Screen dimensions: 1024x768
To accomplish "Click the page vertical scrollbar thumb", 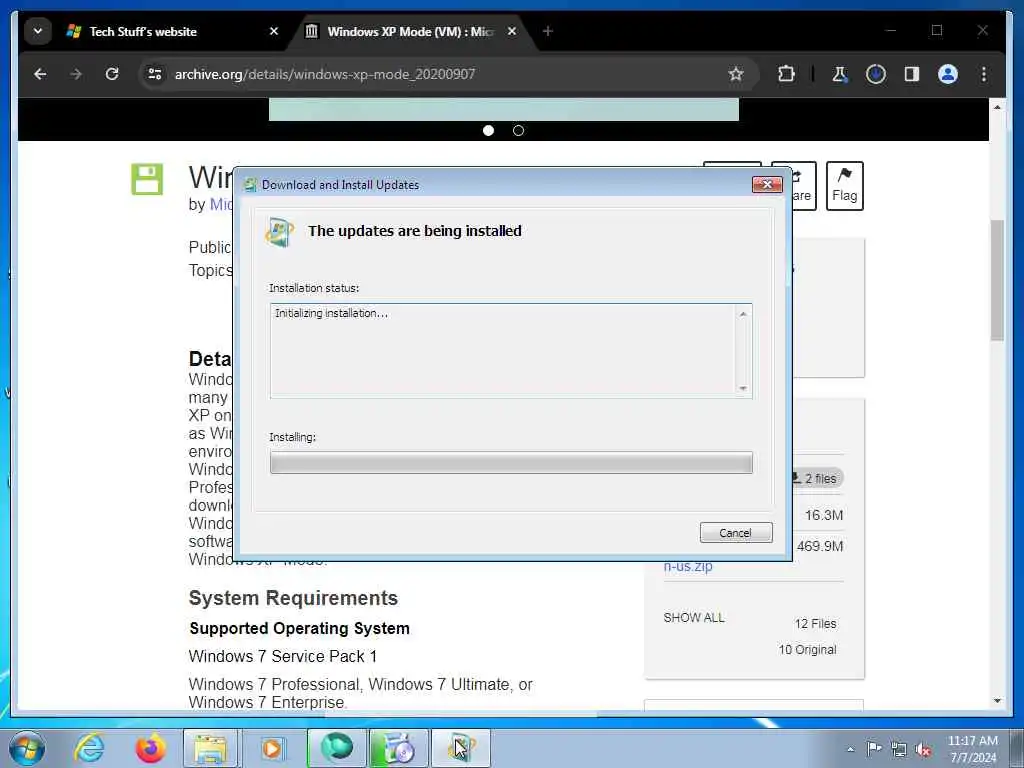I will tap(997, 281).
